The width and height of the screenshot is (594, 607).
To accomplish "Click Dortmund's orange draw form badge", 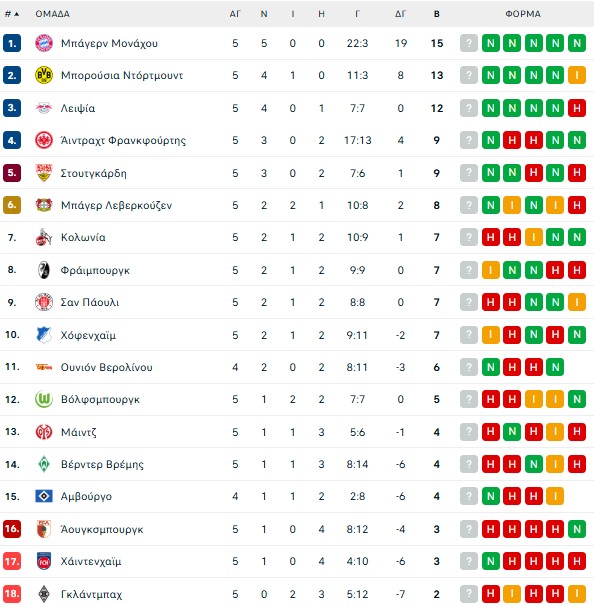I will click(x=577, y=75).
